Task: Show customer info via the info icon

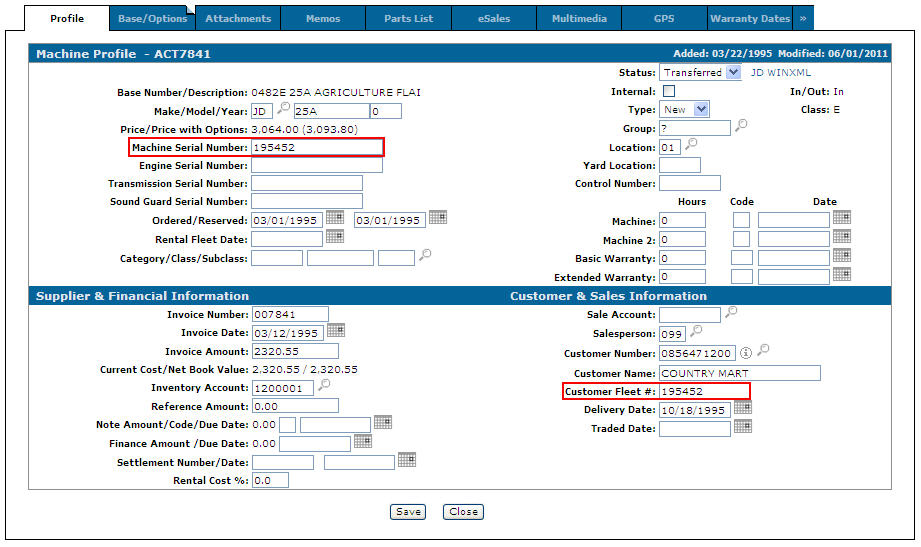Action: click(745, 353)
